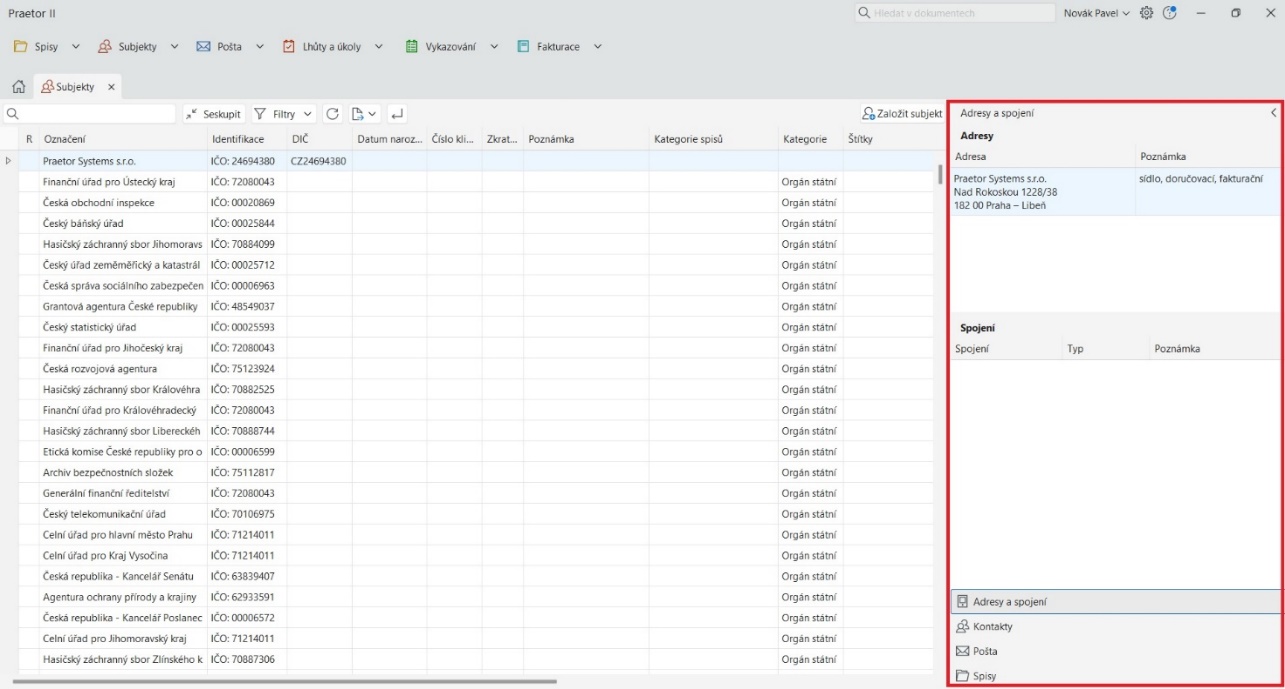Show Spisy section in side panel
Image resolution: width=1285 pixels, height=689 pixels.
point(984,676)
